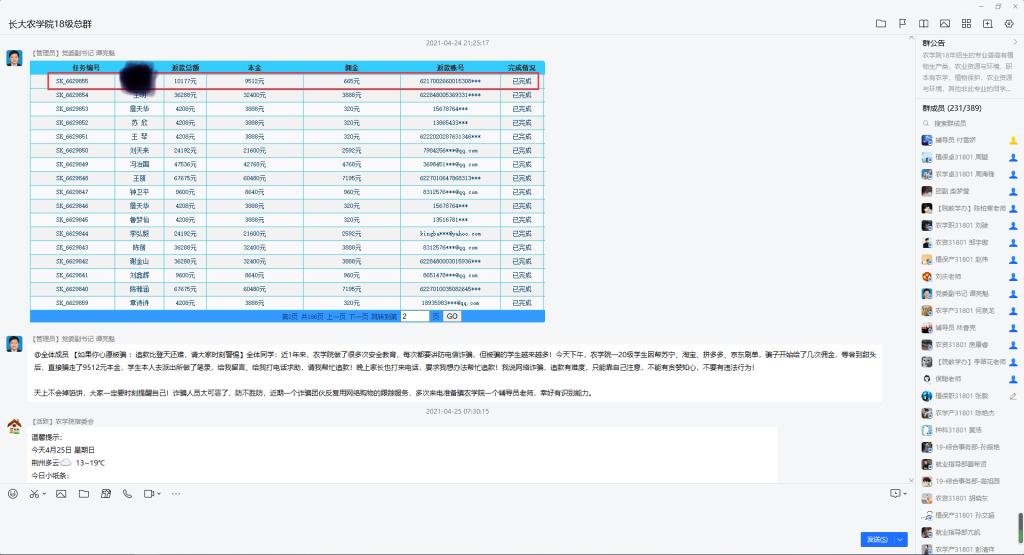Start a voice call with phone icon

127,493
